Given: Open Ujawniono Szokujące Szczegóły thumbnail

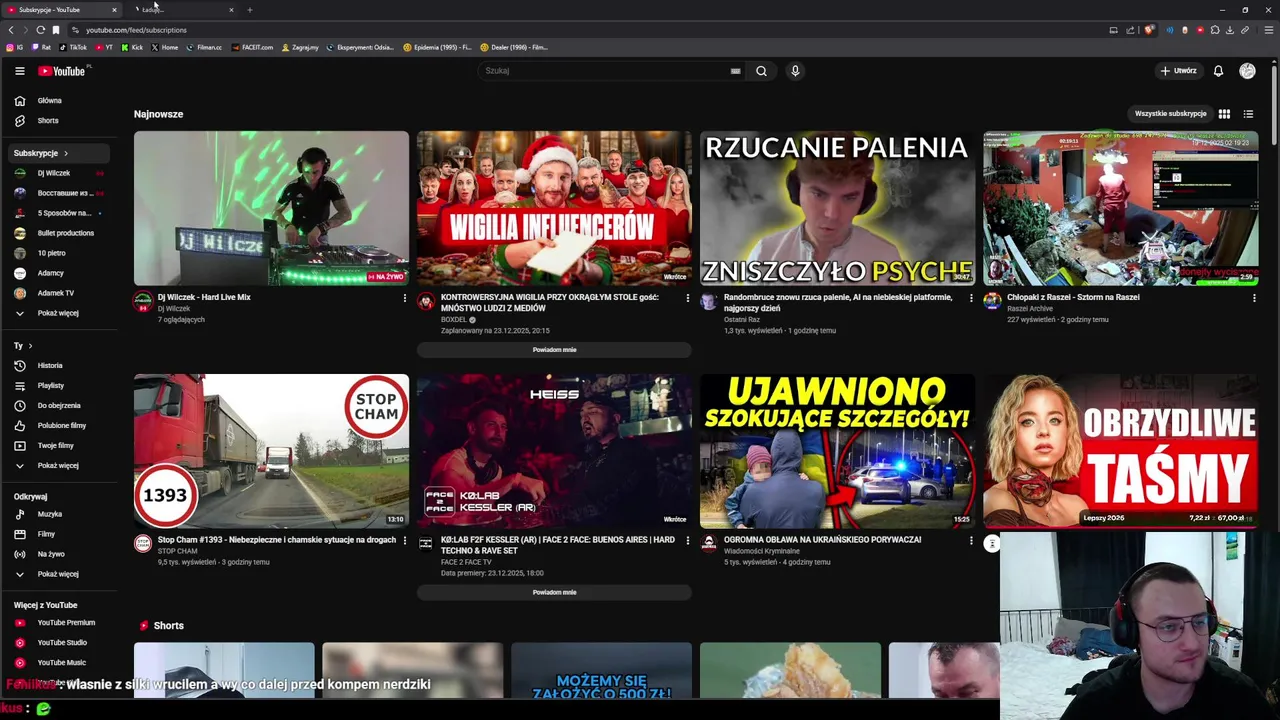Looking at the screenshot, I should tap(837, 451).
